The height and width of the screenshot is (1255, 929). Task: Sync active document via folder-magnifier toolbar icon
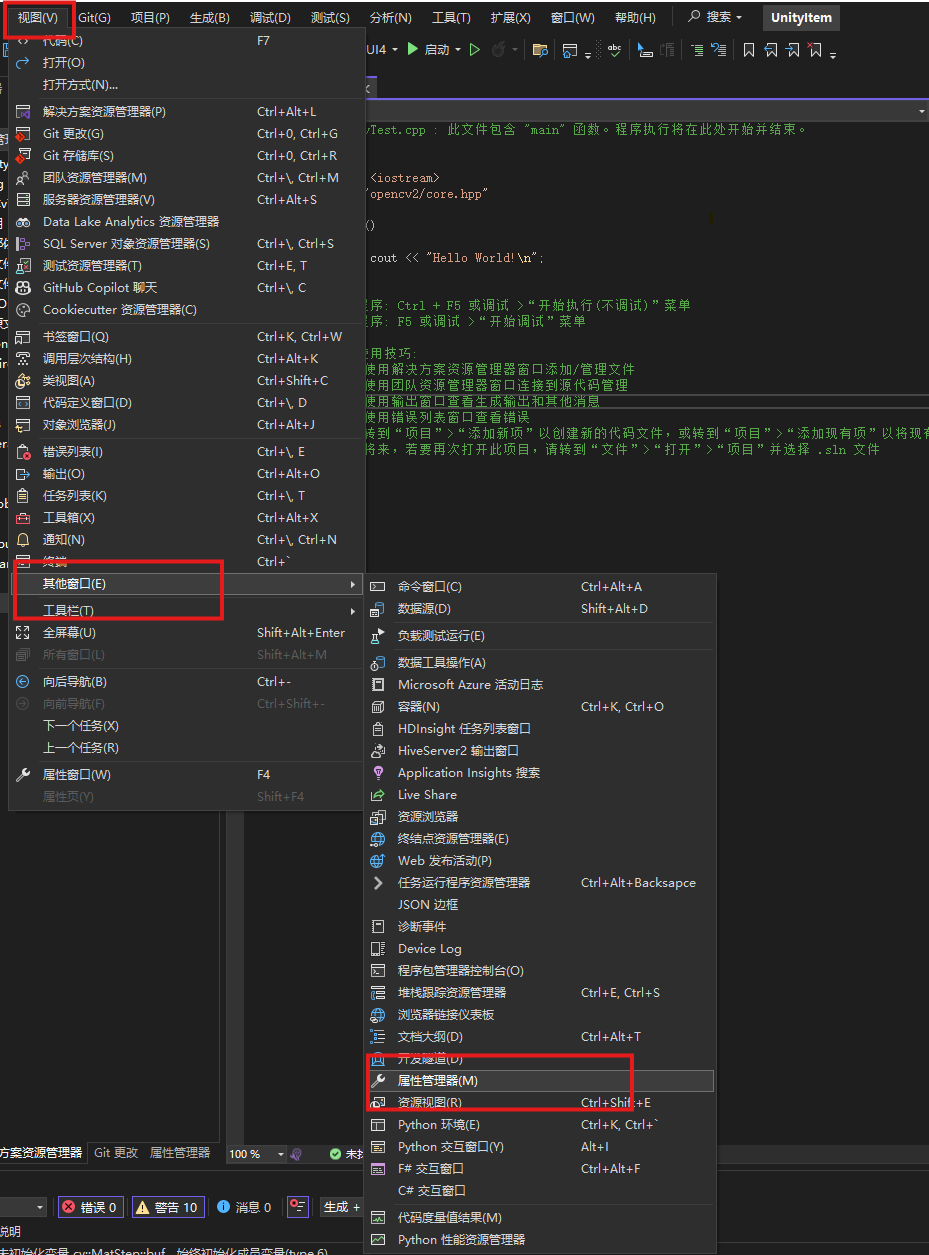pyautogui.click(x=542, y=48)
